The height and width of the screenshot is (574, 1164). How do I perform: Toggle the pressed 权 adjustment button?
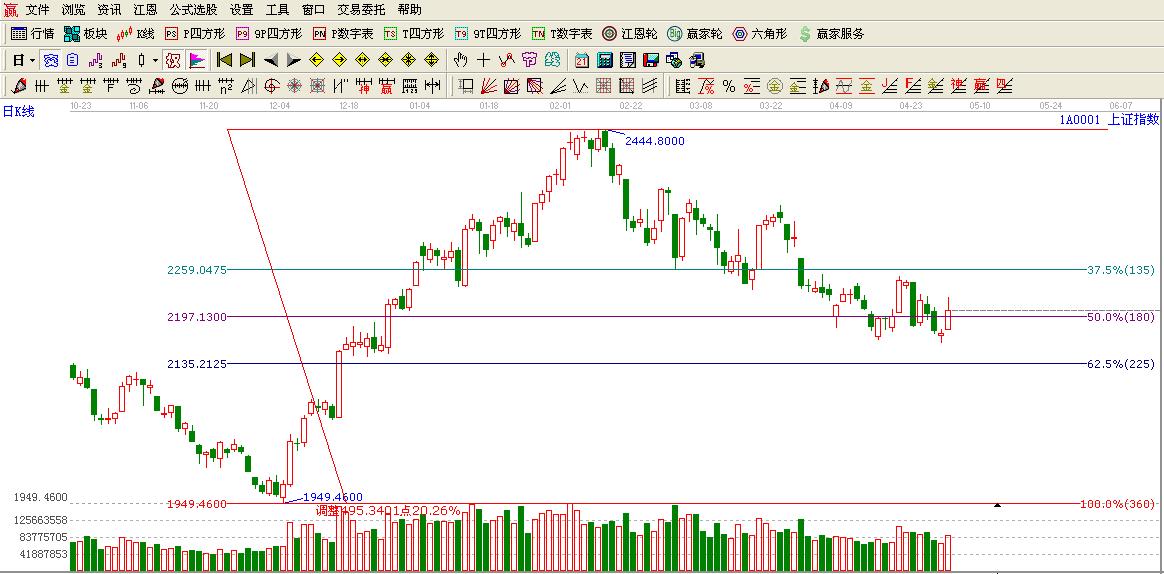pyautogui.click(x=173, y=60)
